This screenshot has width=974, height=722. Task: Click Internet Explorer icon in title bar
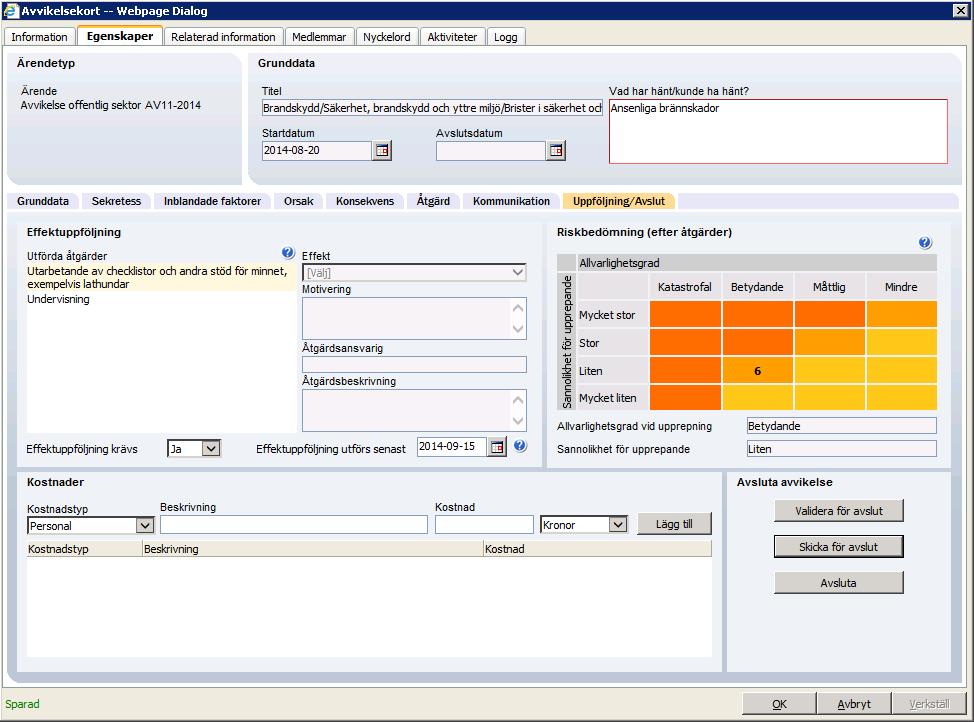coord(11,11)
